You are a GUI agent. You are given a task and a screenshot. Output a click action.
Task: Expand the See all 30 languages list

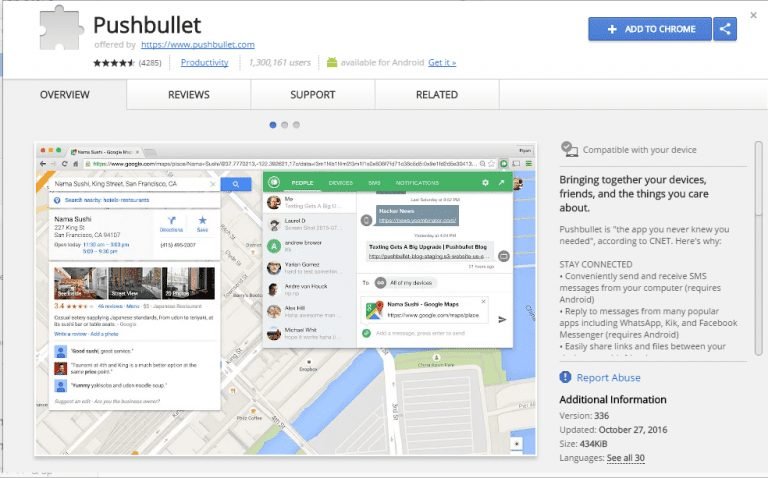[x=625, y=458]
